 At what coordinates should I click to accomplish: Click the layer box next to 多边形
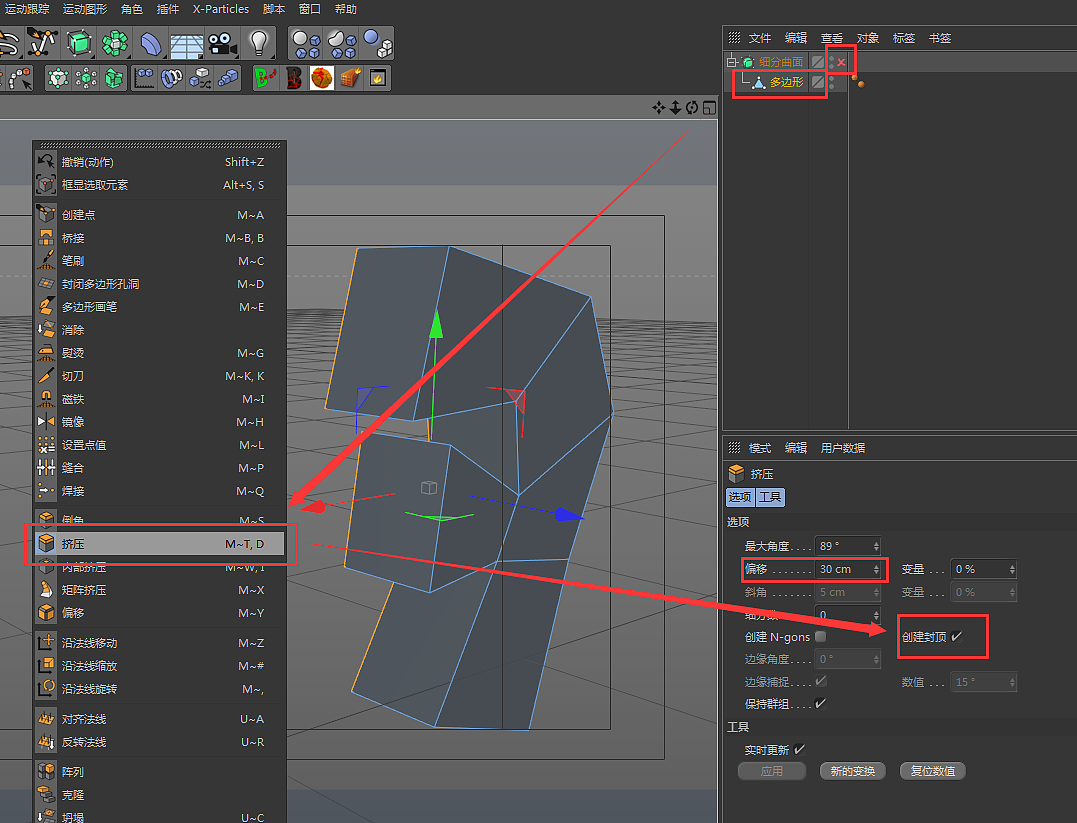pyautogui.click(x=817, y=82)
